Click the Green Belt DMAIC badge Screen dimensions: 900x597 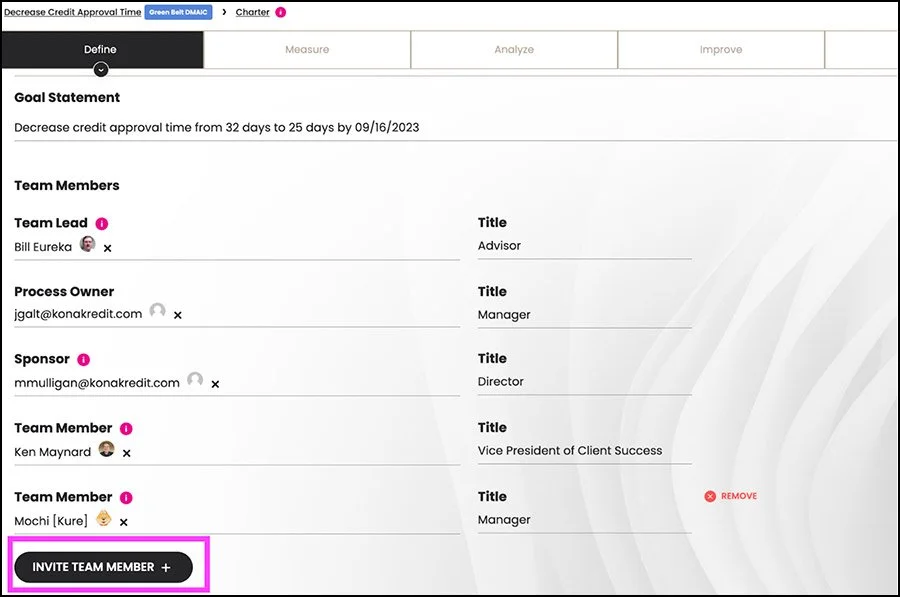pyautogui.click(x=179, y=12)
